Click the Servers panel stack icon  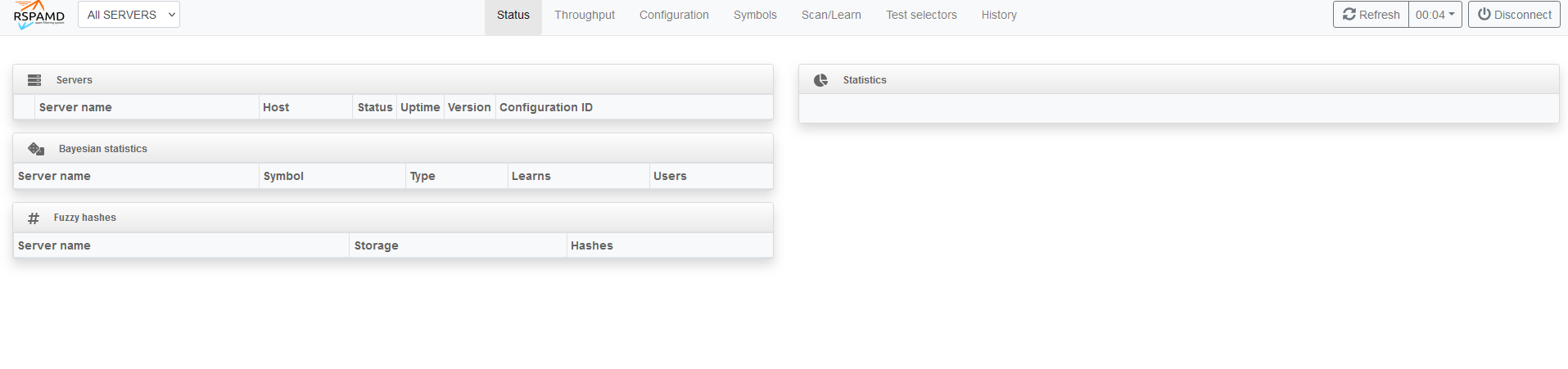click(x=34, y=80)
